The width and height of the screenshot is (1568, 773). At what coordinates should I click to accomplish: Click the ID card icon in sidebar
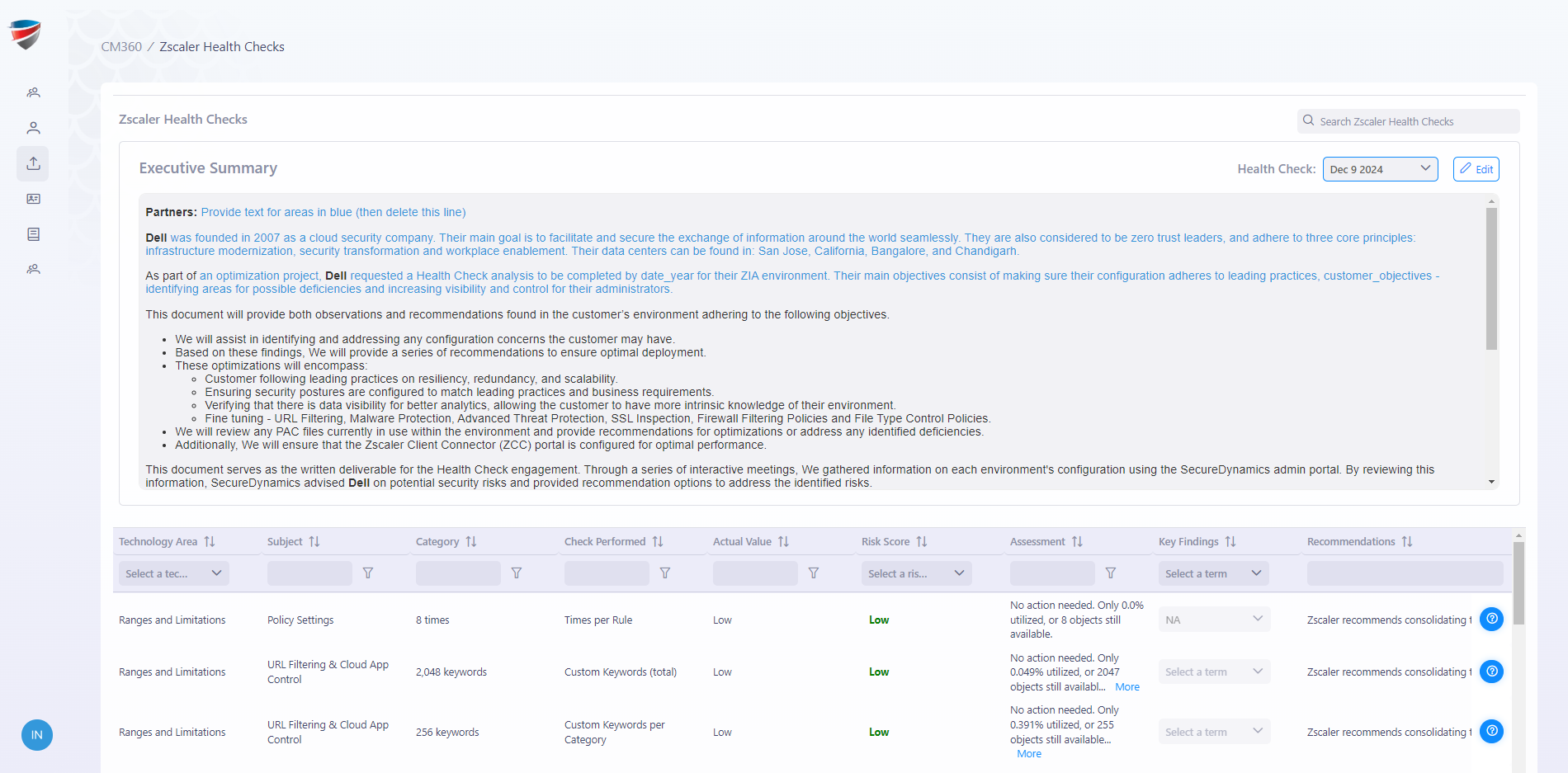pos(33,199)
